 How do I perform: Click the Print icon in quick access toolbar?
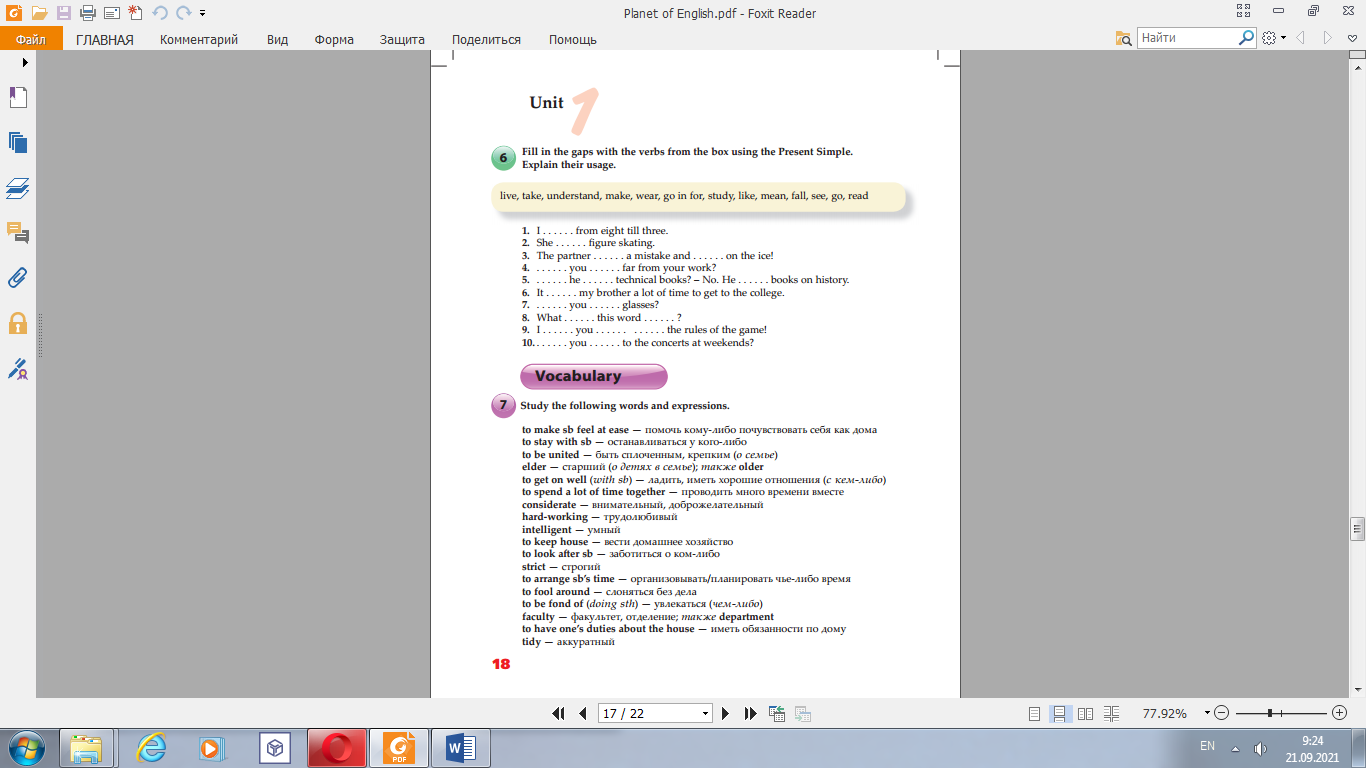click(87, 13)
